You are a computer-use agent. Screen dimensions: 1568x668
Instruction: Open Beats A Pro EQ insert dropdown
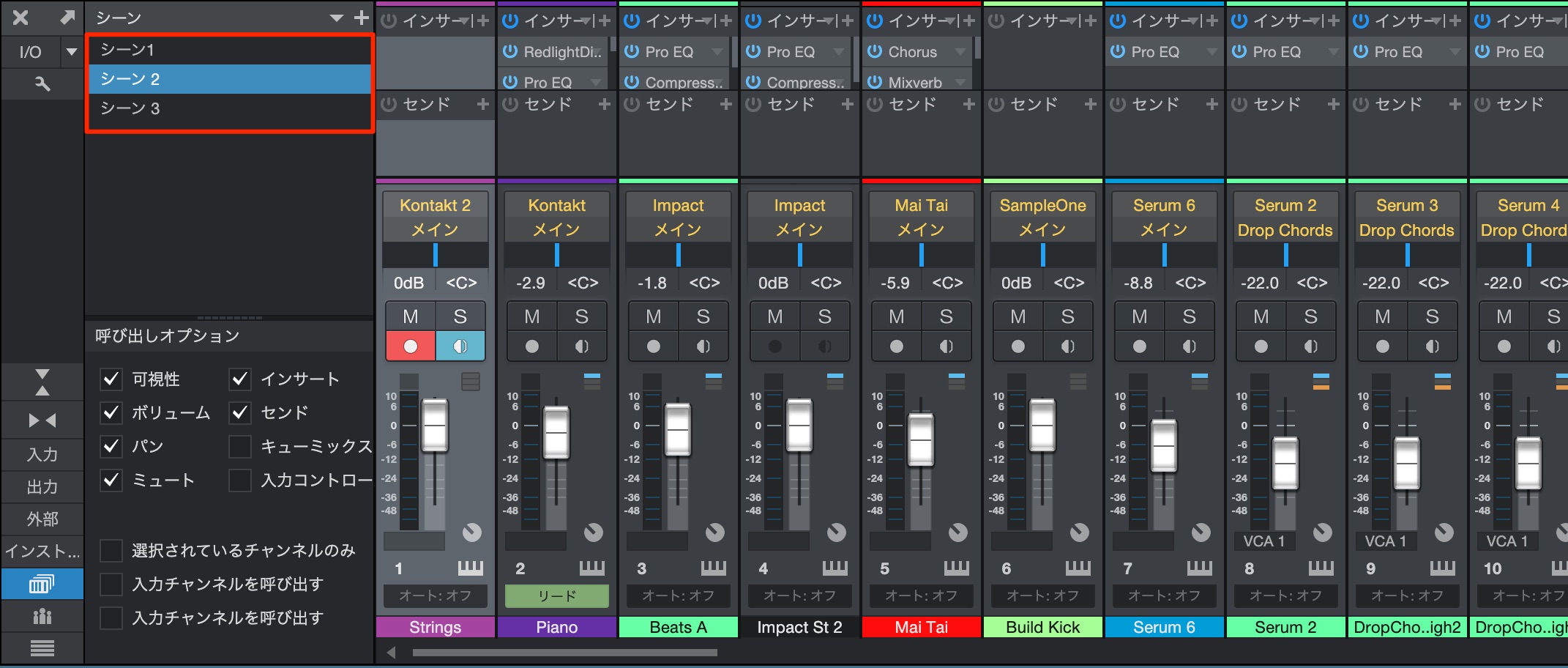(717, 52)
